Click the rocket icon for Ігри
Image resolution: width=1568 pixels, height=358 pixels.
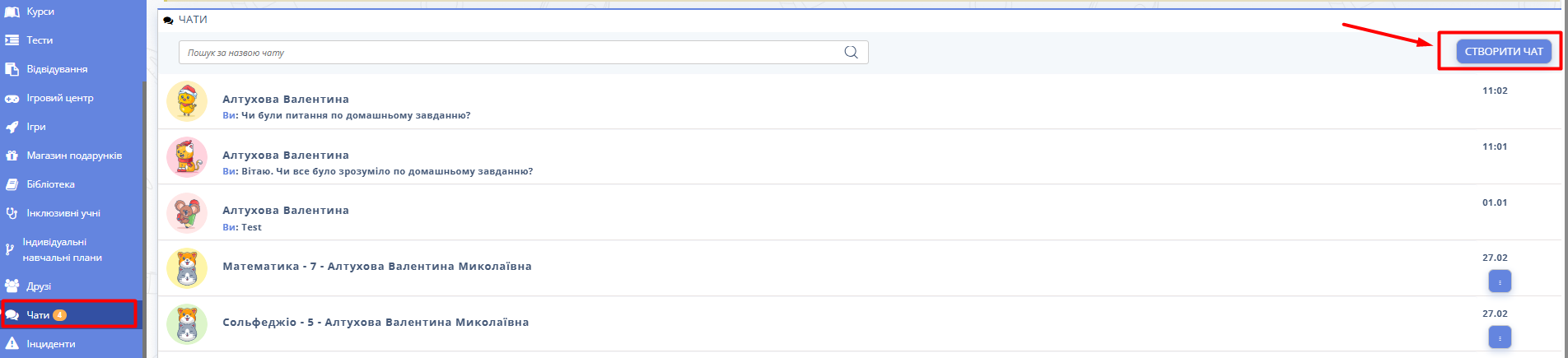[12, 127]
